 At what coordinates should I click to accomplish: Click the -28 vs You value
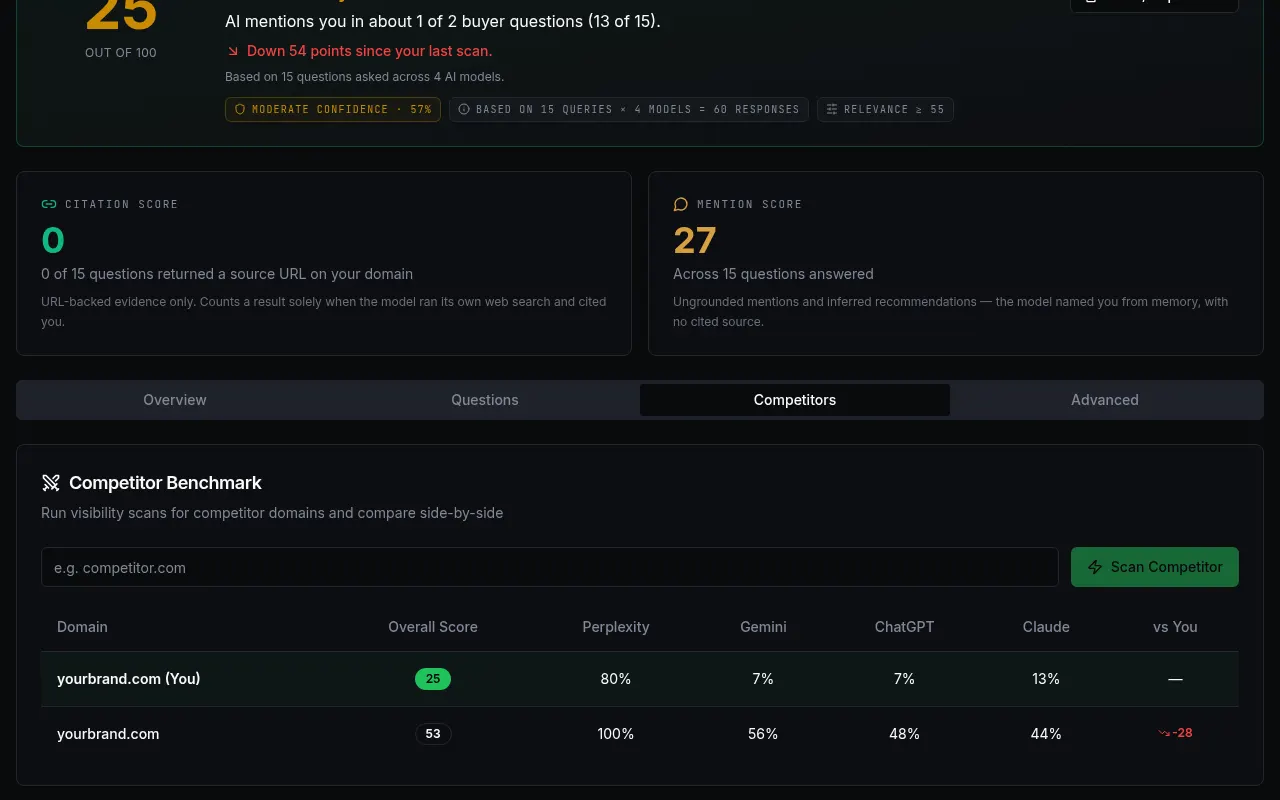coord(1182,733)
